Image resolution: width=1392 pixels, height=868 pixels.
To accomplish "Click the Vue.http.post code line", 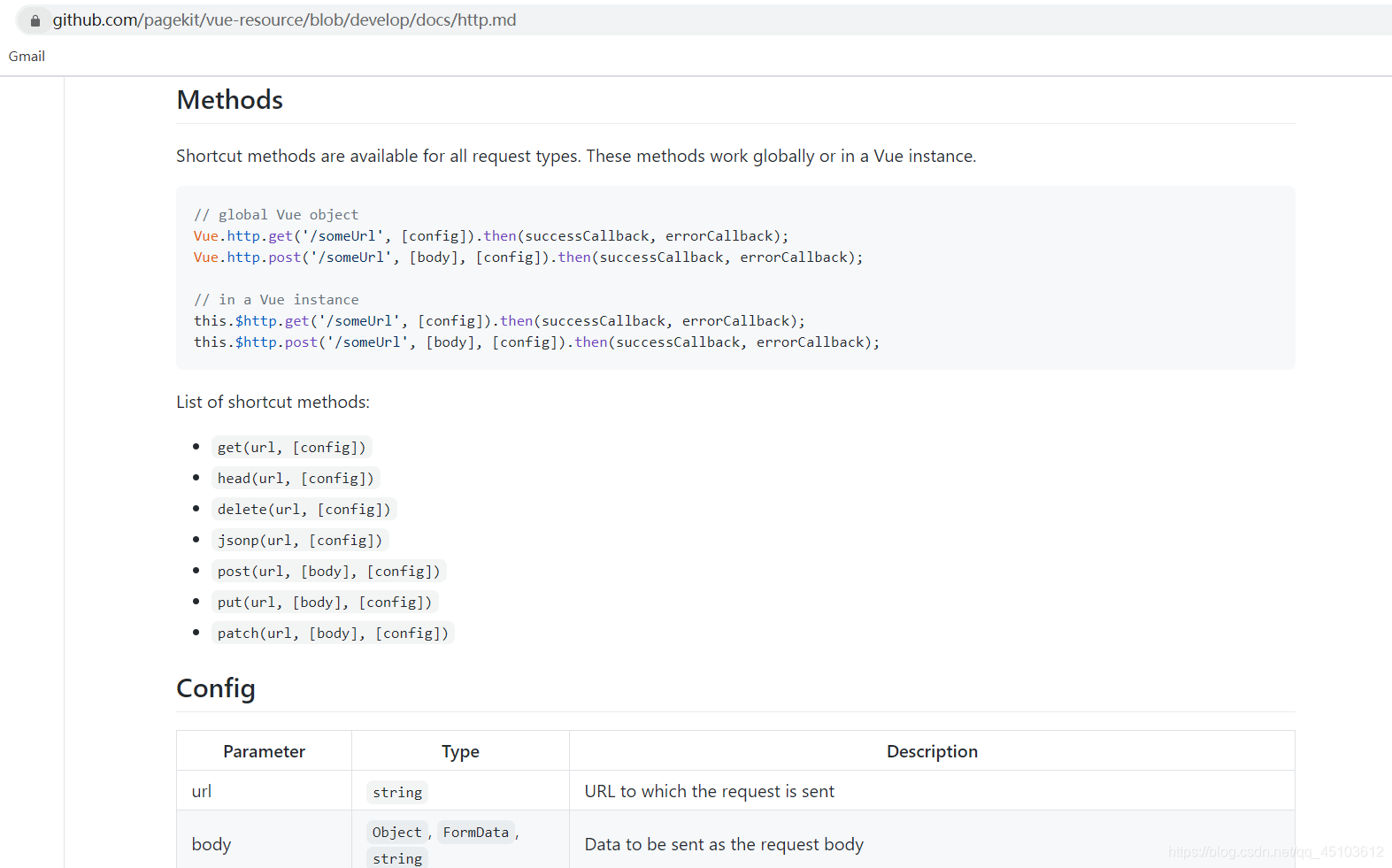I will point(528,257).
